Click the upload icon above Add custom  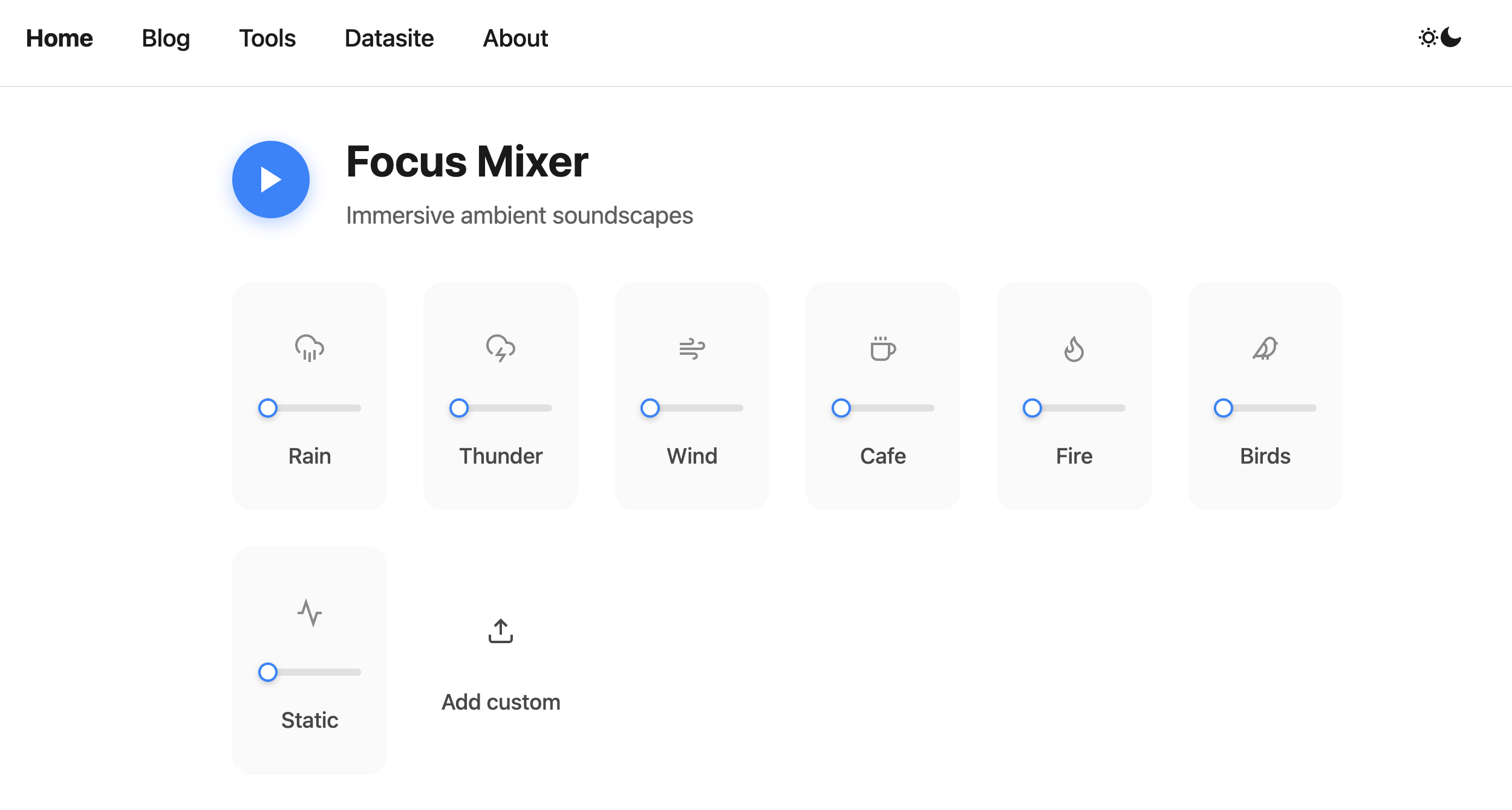tap(500, 630)
